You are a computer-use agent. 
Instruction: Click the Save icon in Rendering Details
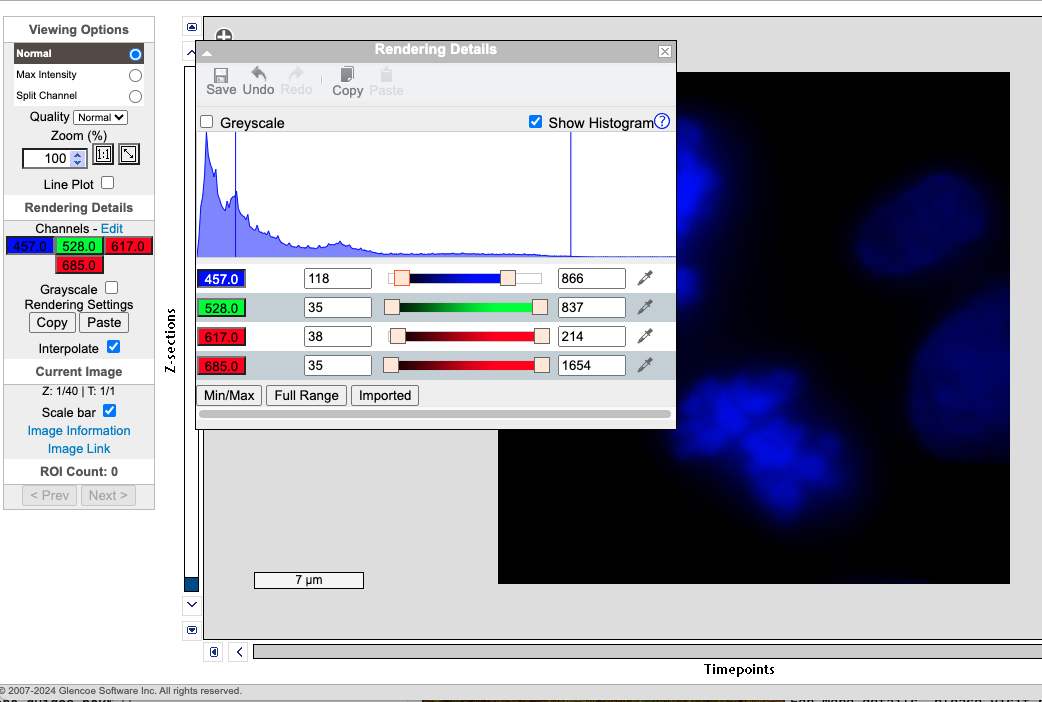221,82
